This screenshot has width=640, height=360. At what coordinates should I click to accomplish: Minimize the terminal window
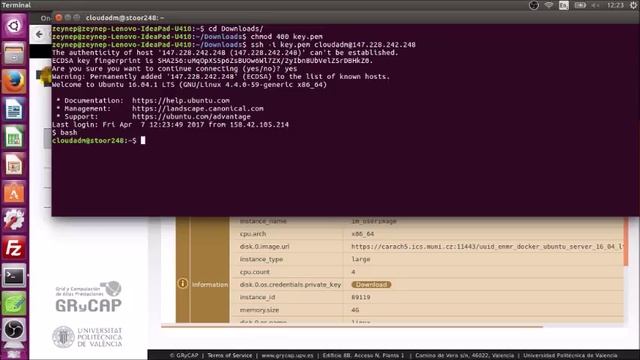67,18
